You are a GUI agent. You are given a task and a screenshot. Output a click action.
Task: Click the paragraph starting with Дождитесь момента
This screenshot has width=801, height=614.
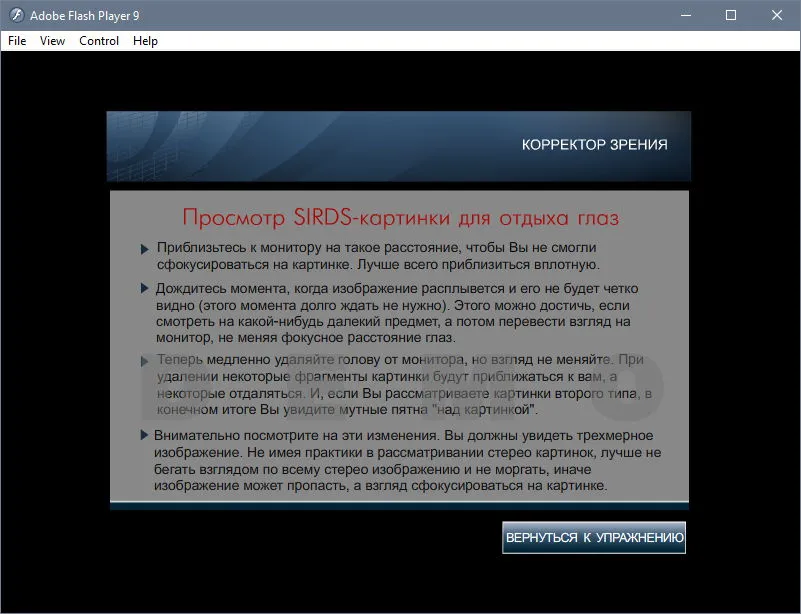[397, 313]
